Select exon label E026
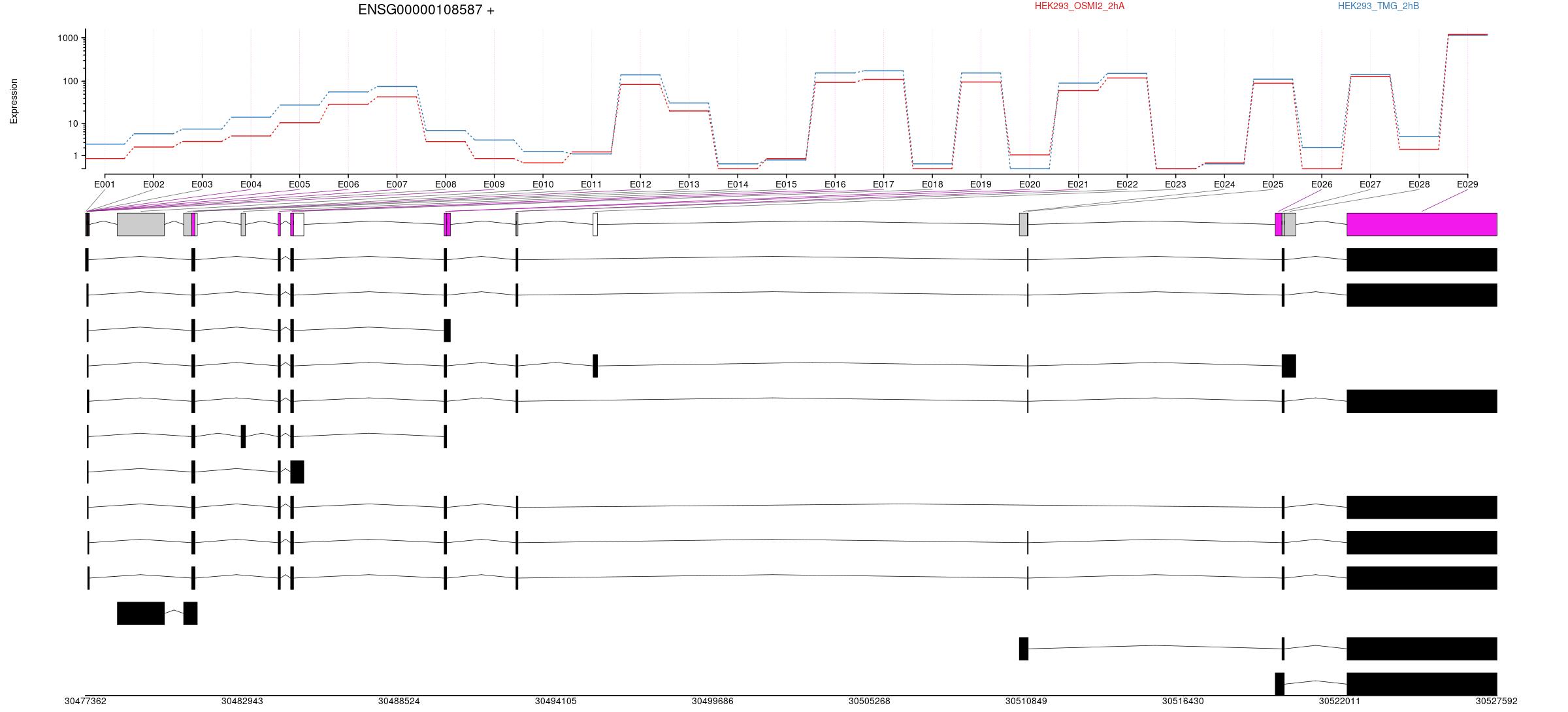Image resolution: width=1568 pixels, height=712 pixels. 1322,185
